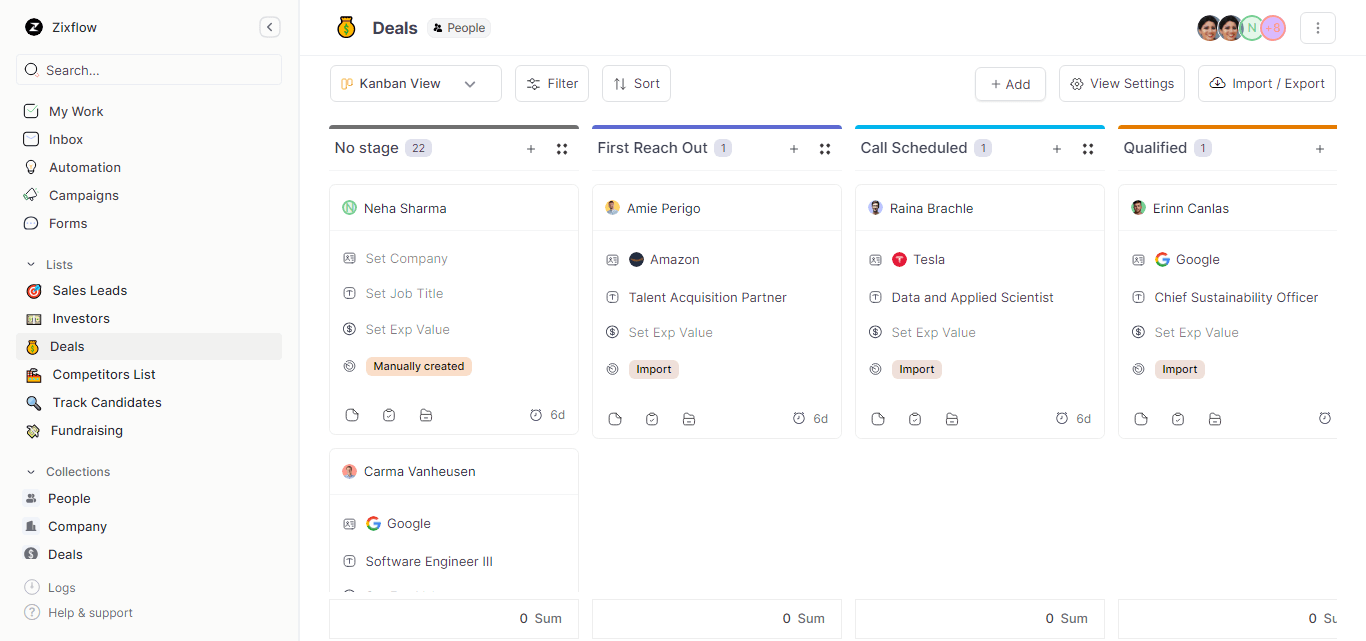Click the purple stage bar above First Reach Out
Image resolution: width=1366 pixels, height=641 pixels.
point(716,127)
